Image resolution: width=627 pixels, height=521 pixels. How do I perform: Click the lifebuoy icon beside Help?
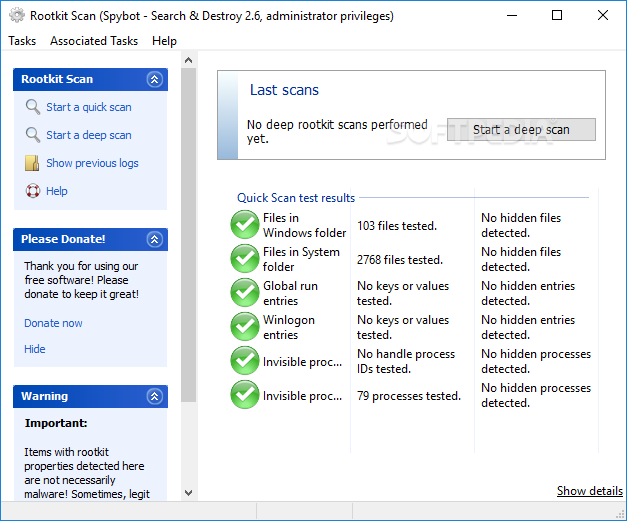pyautogui.click(x=33, y=191)
